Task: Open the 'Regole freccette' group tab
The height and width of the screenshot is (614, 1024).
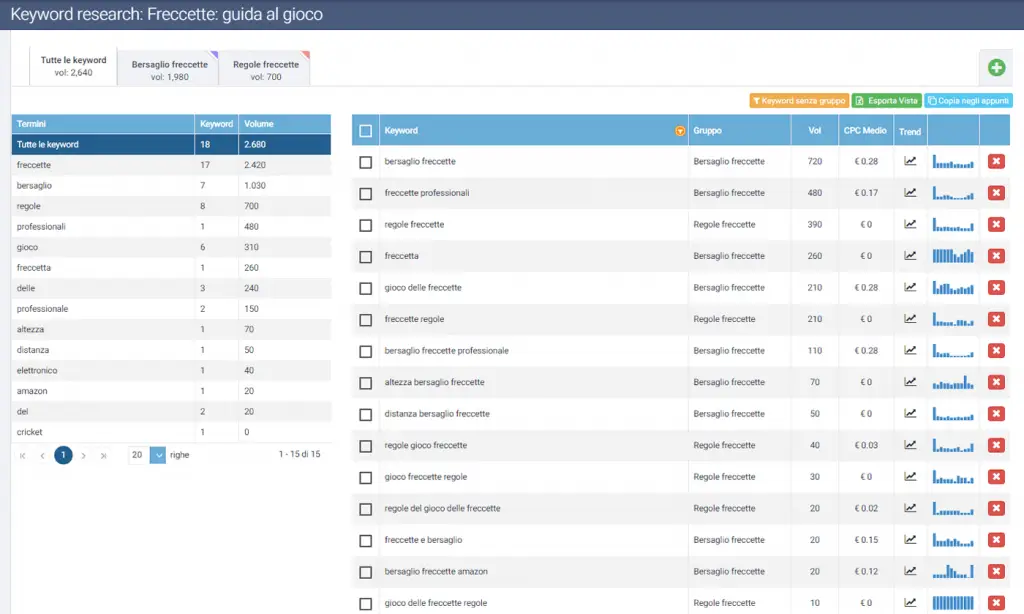Action: (x=265, y=70)
